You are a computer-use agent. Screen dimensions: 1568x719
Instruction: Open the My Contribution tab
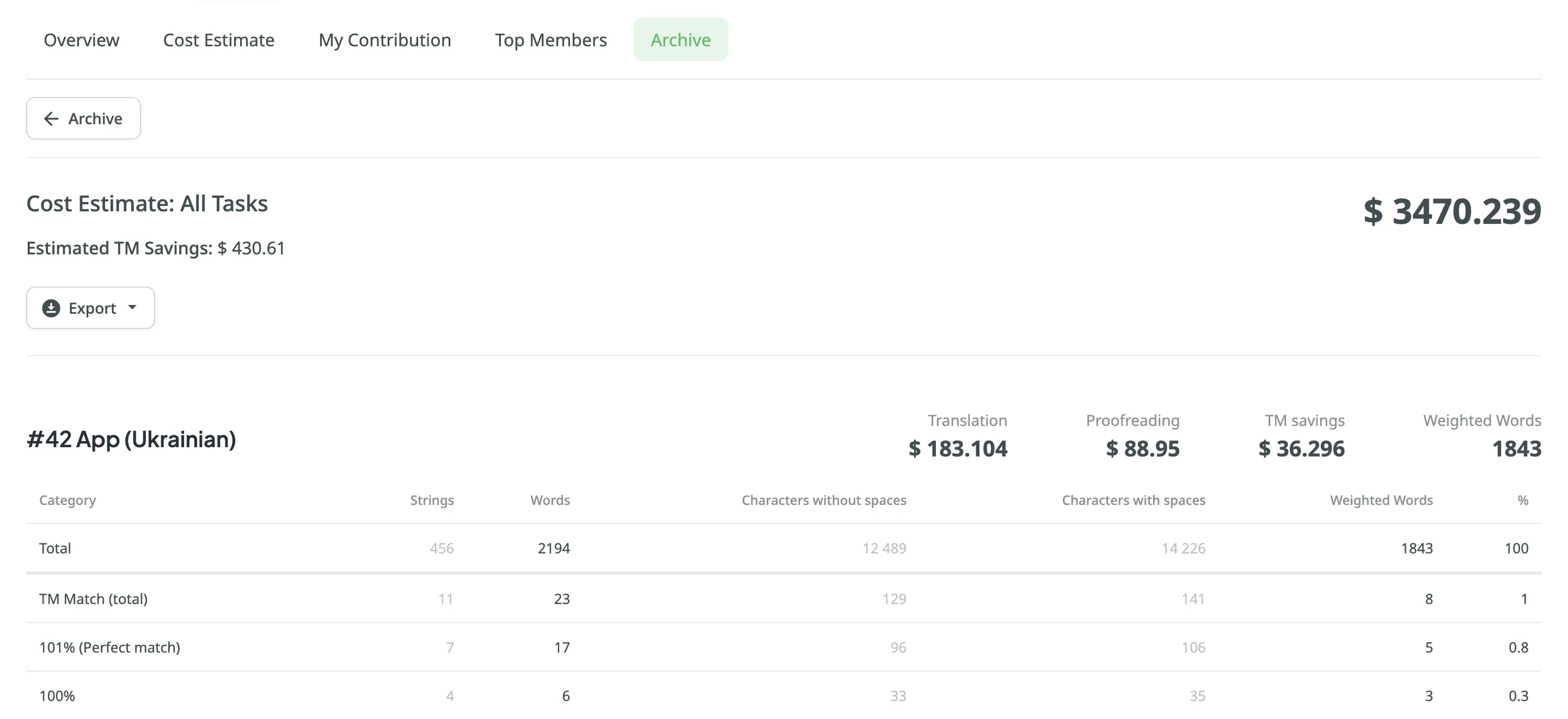click(x=385, y=40)
